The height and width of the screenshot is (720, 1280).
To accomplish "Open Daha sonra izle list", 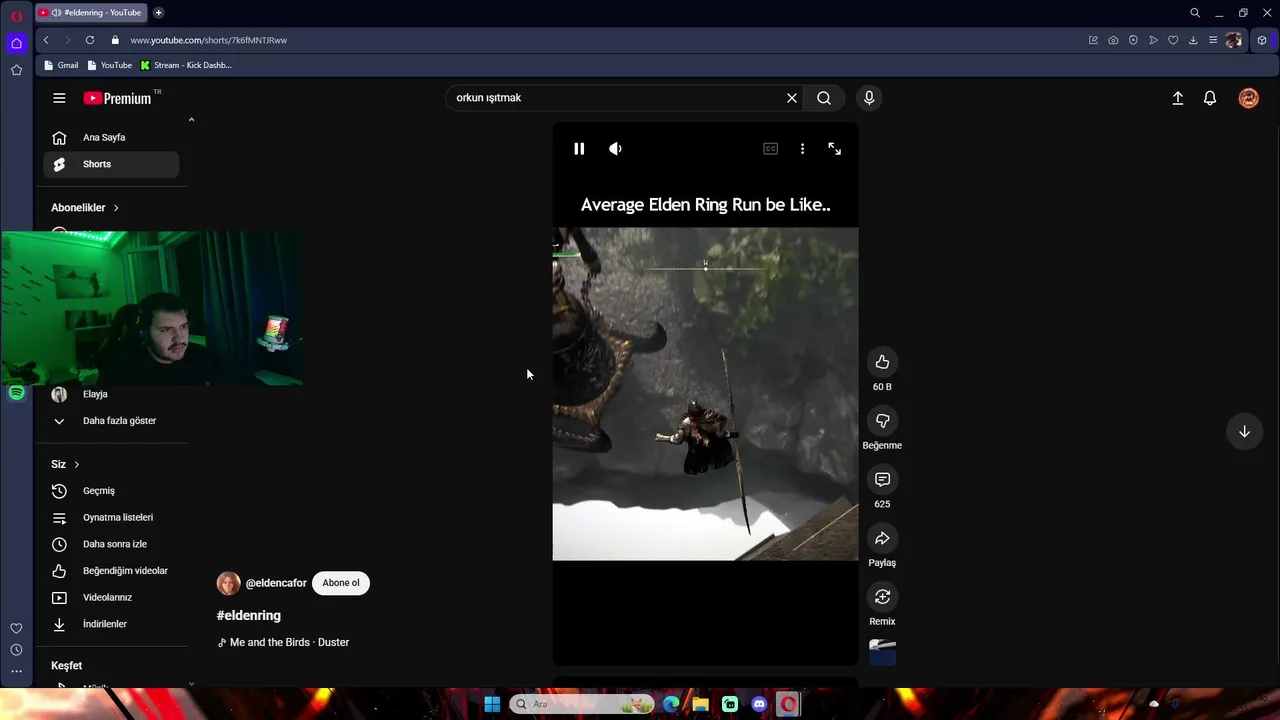I will [x=111, y=544].
